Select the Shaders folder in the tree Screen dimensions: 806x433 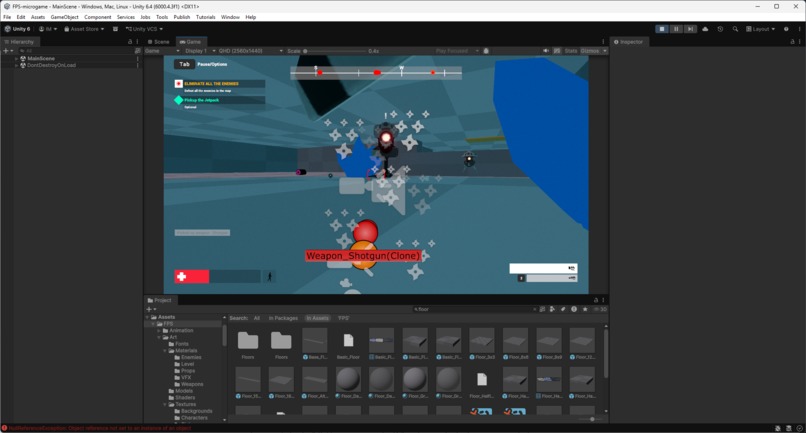[x=181, y=398]
